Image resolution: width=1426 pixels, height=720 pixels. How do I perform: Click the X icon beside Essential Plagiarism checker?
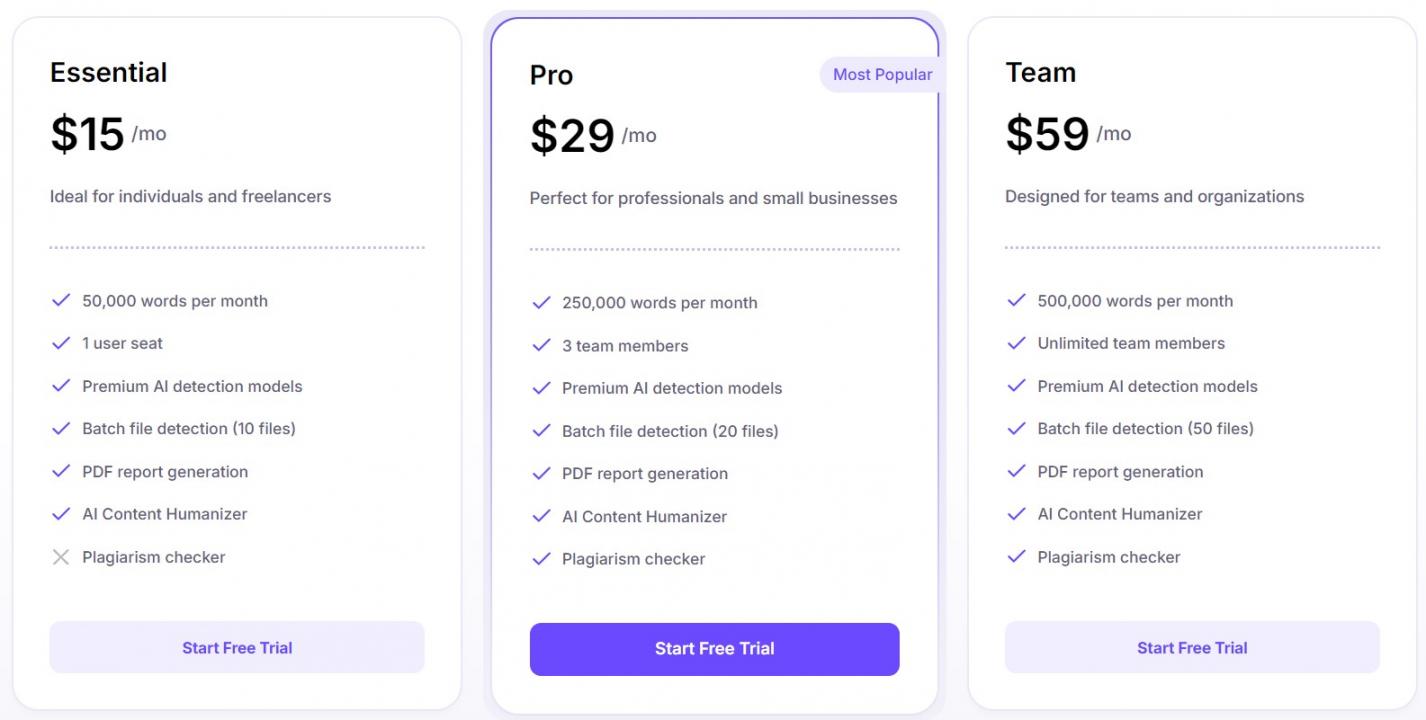click(61, 557)
